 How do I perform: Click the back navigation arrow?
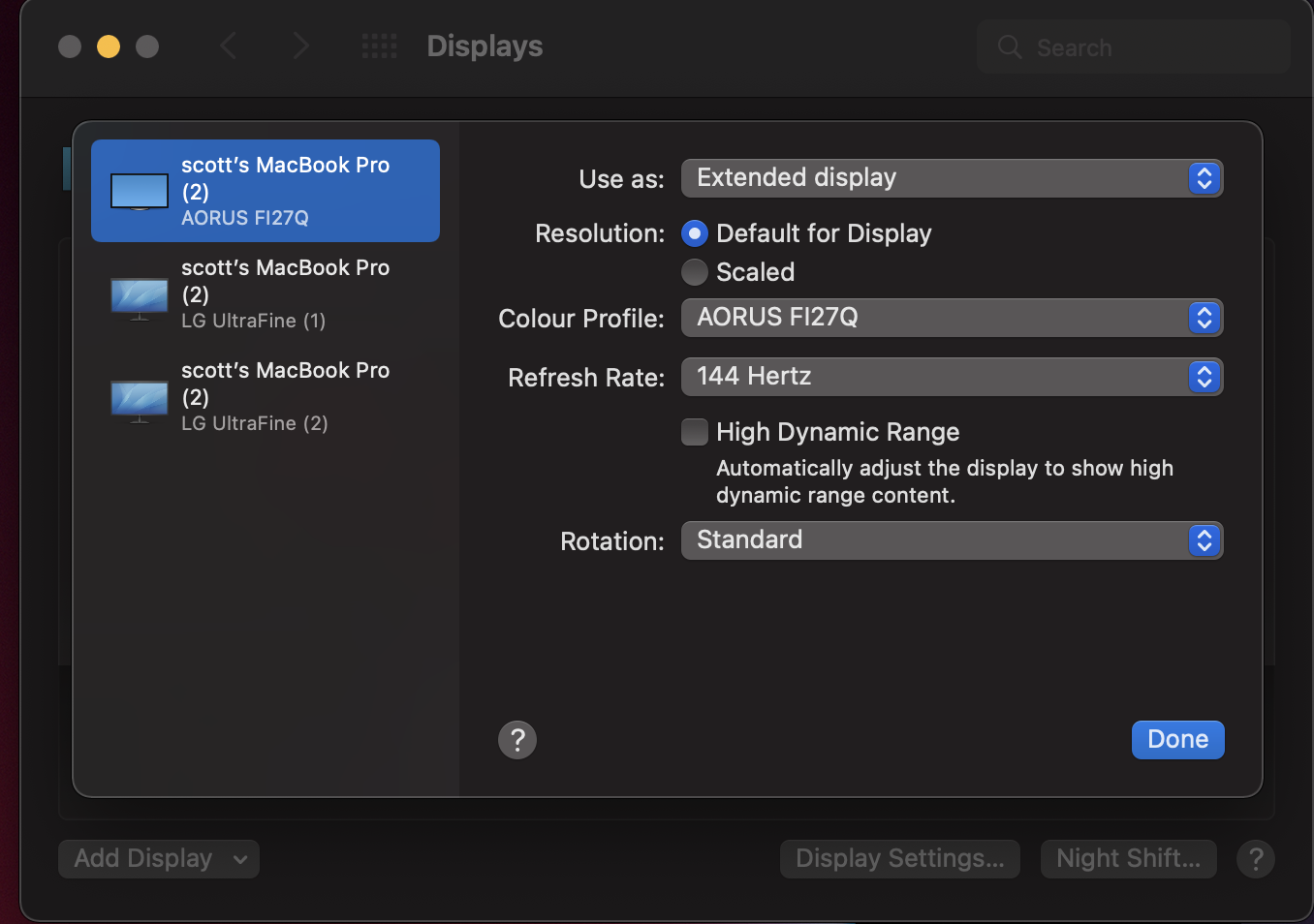coord(229,46)
